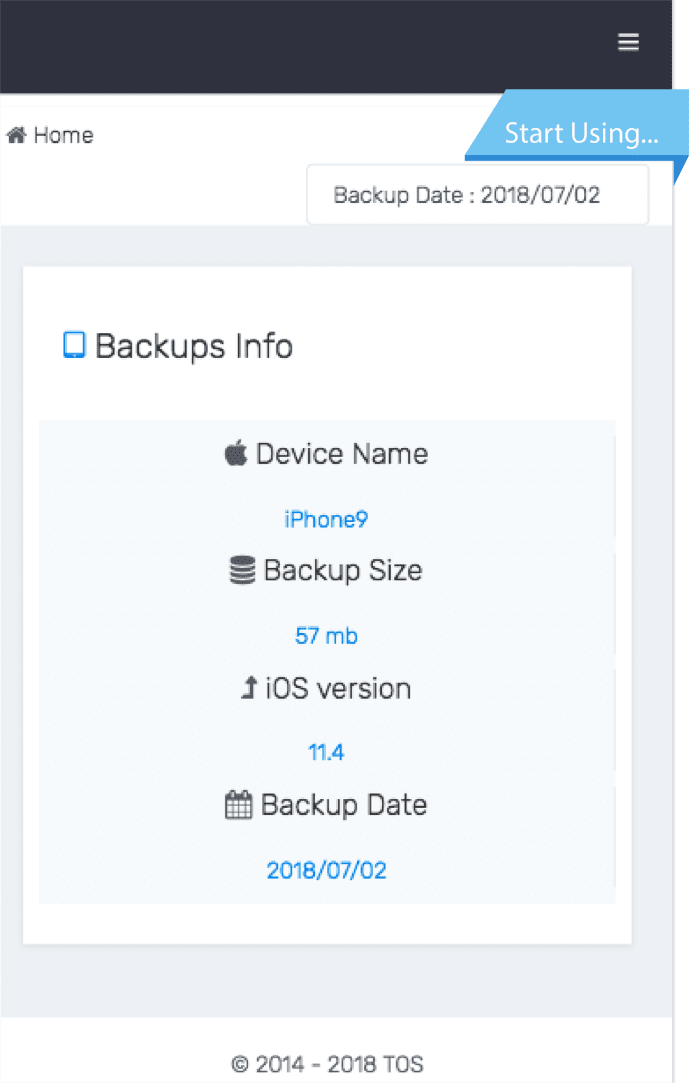Click the tablet icon beside Backups Info
Viewport: 689px width, 1083px height.
point(74,346)
